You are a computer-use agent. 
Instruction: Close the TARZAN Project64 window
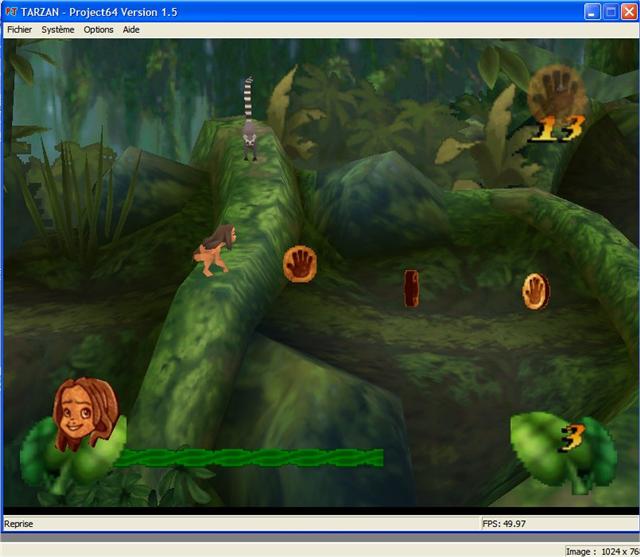pyautogui.click(x=629, y=12)
